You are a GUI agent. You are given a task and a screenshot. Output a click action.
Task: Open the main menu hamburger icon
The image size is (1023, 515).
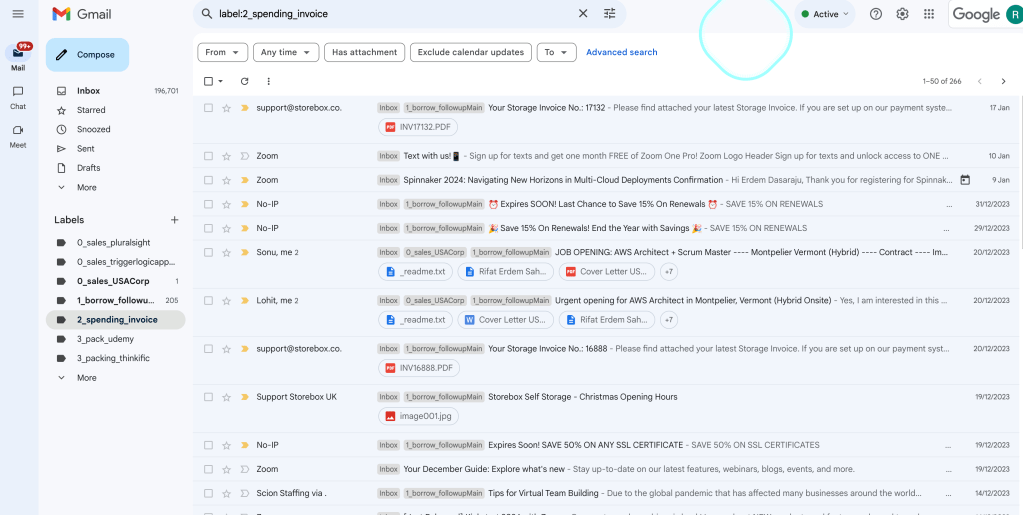coord(18,14)
